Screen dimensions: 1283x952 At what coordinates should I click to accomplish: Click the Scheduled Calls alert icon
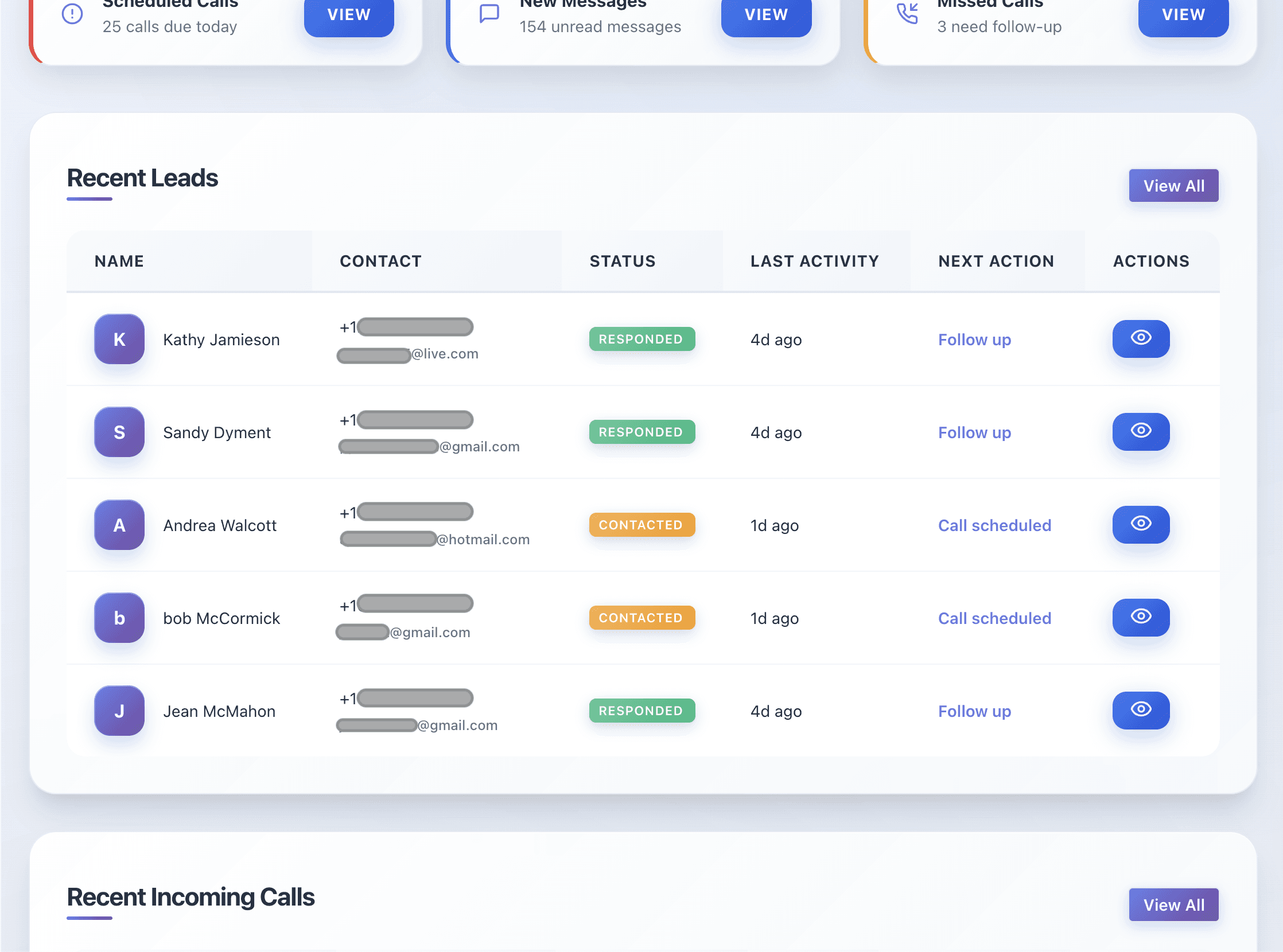click(72, 14)
